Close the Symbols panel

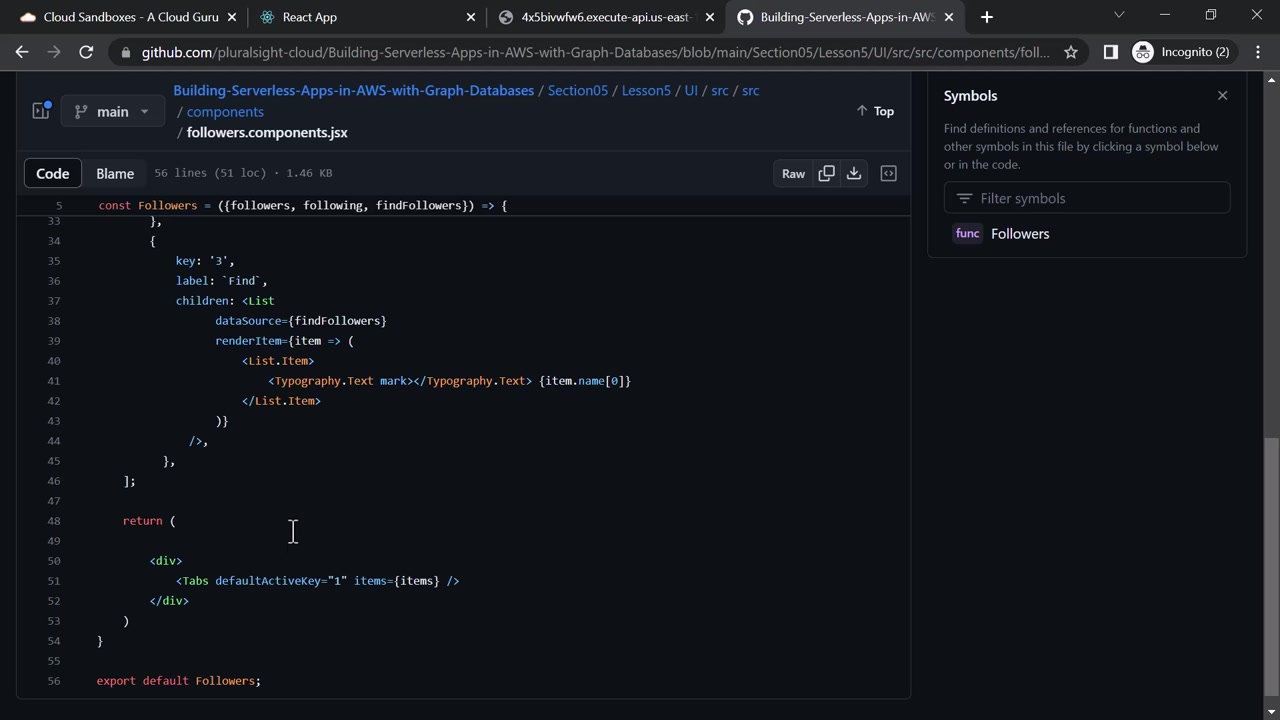pyautogui.click(x=1222, y=95)
